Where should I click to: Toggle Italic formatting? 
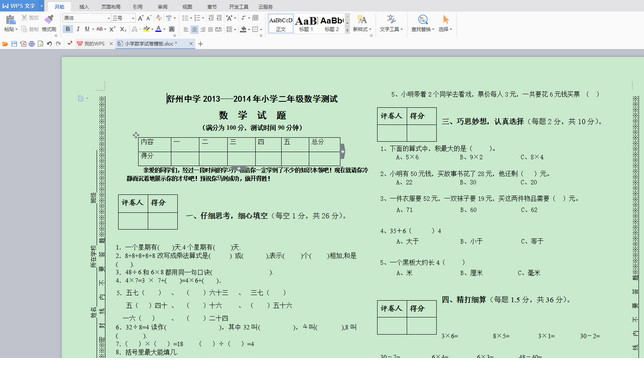pyautogui.click(x=78, y=29)
